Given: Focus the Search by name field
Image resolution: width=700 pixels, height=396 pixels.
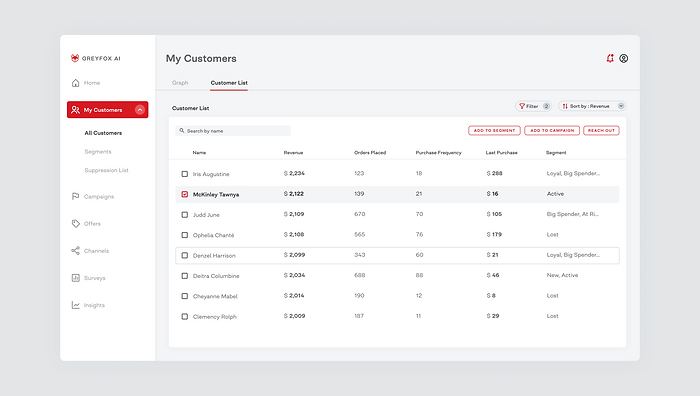Looking at the screenshot, I should coord(233,131).
